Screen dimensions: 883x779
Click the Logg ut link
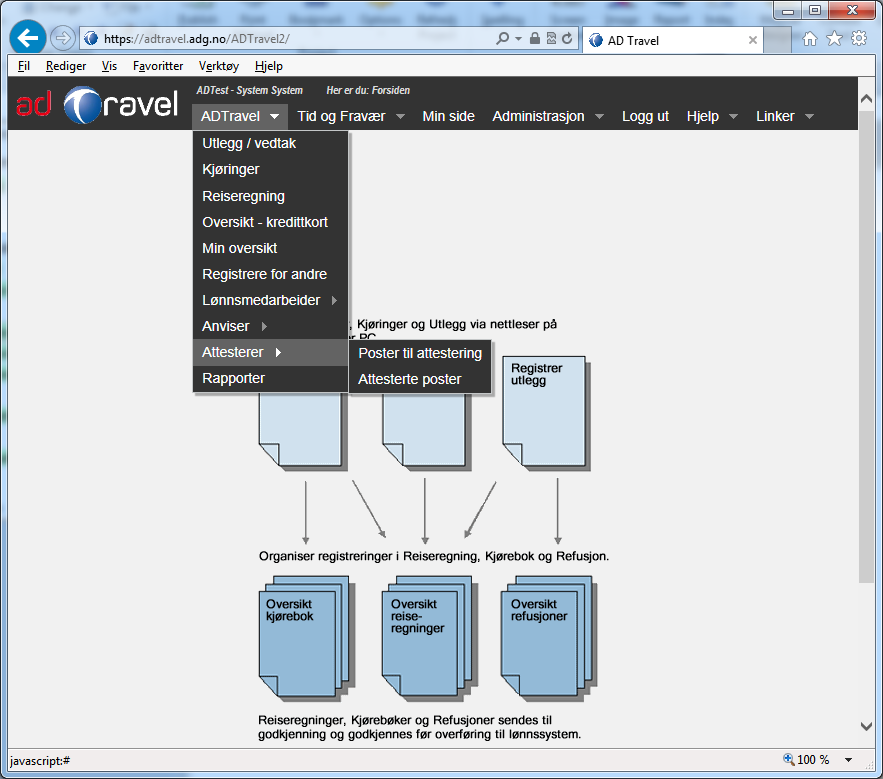[645, 116]
